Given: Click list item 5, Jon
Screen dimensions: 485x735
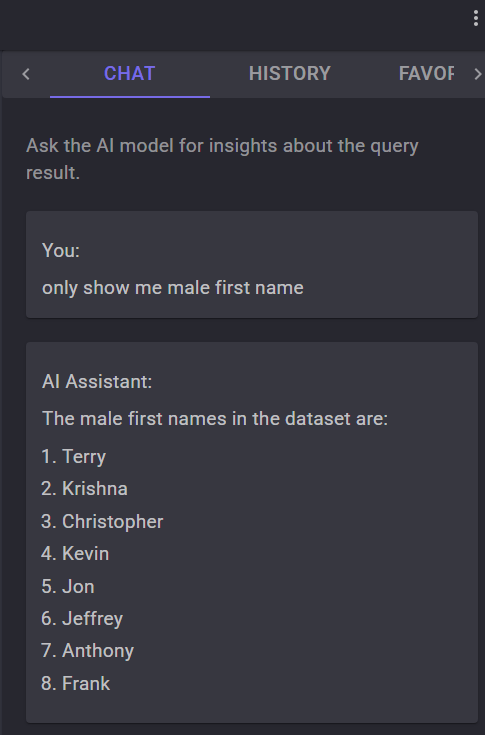Looking at the screenshot, I should [68, 586].
